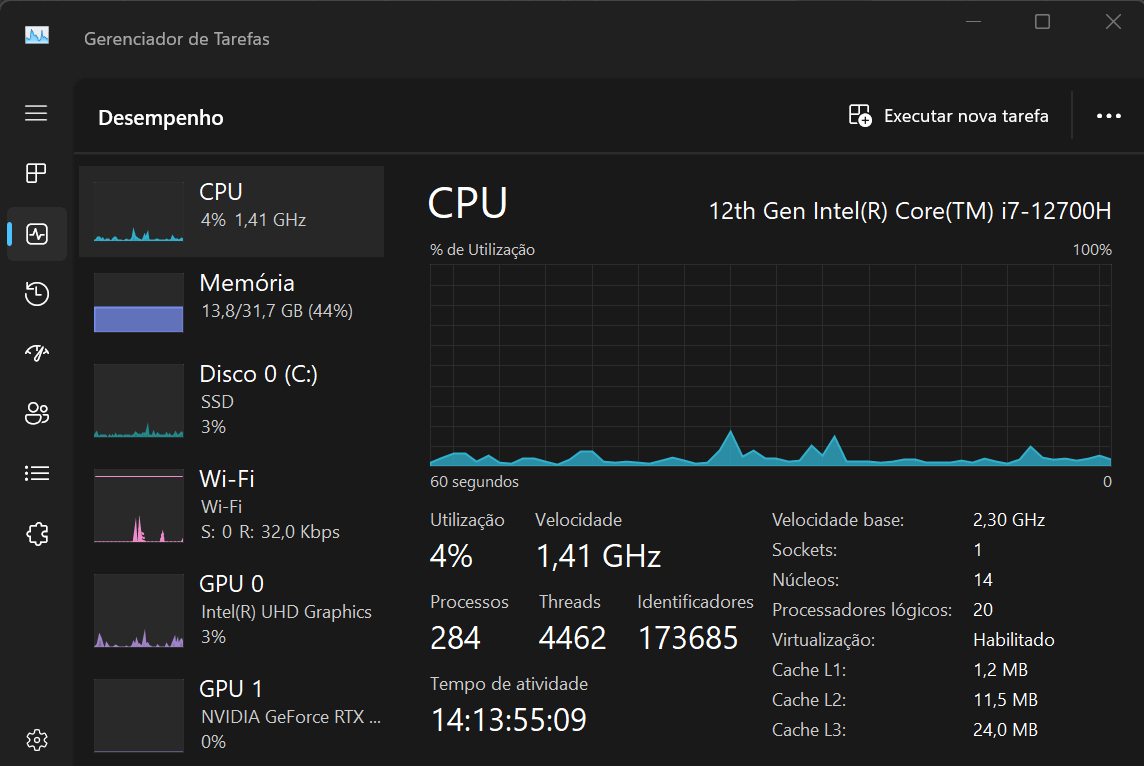Select the Disco 0 (C:) SSD entry

(230, 400)
